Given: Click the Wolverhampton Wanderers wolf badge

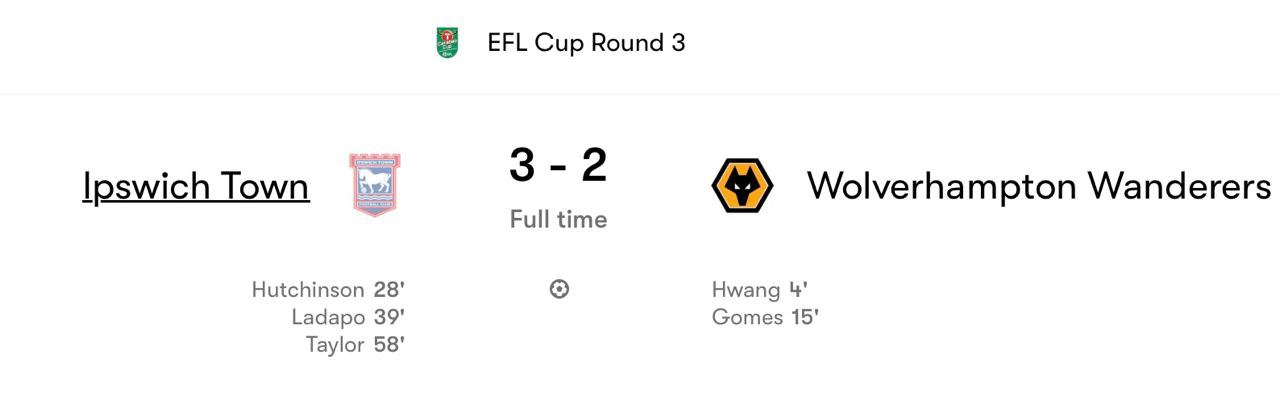Looking at the screenshot, I should click(742, 186).
